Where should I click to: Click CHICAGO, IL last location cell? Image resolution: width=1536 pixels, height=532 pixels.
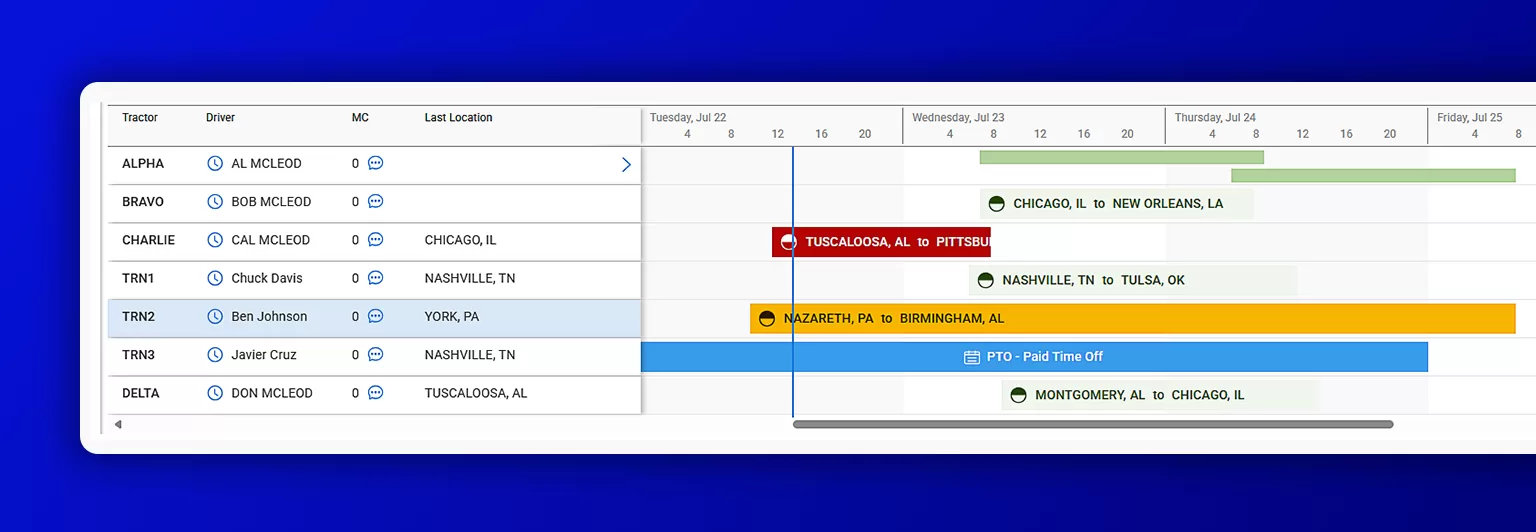click(460, 240)
